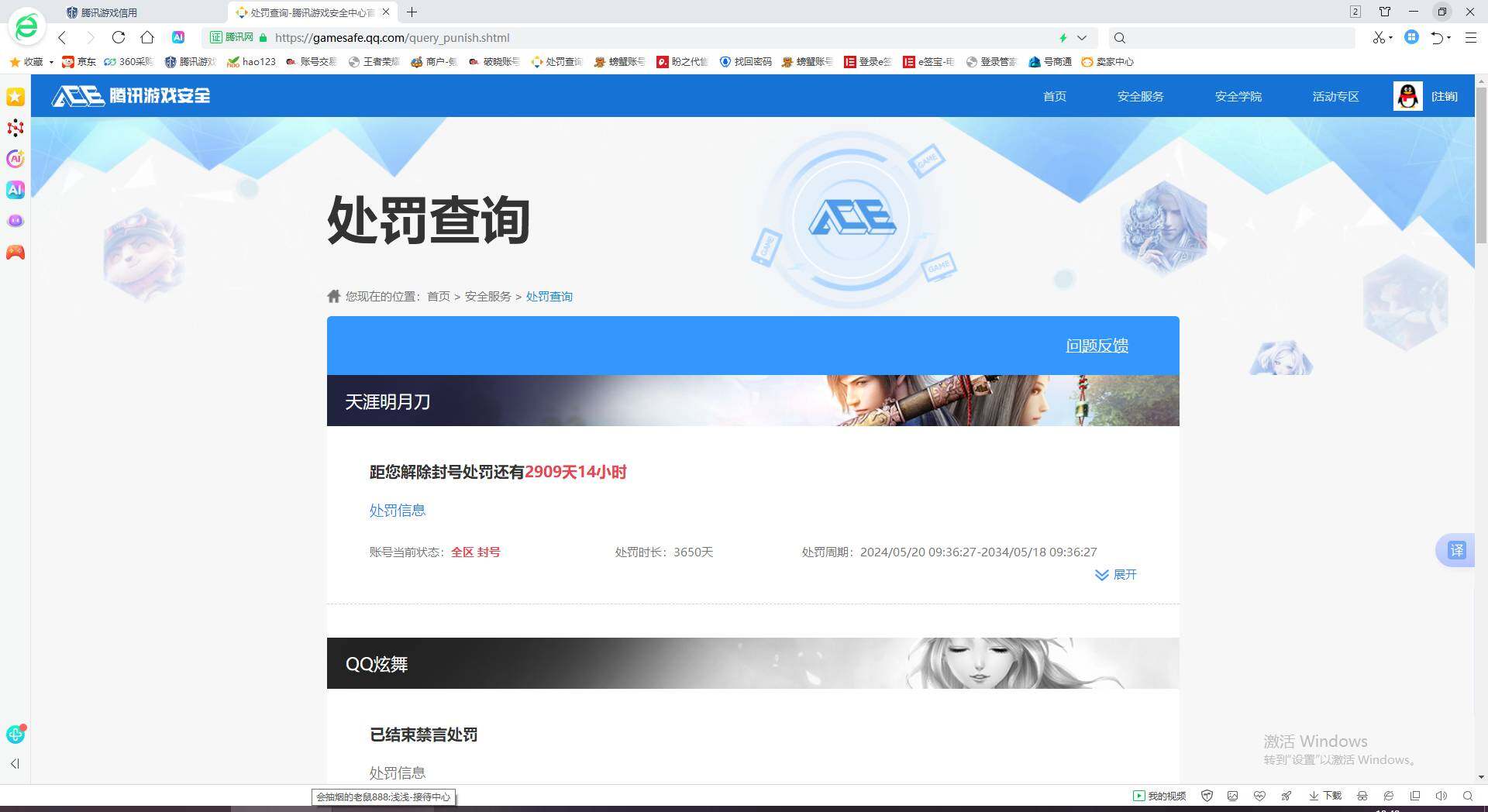Click the shield security status icon
The image size is (1488, 812).
(x=1207, y=796)
